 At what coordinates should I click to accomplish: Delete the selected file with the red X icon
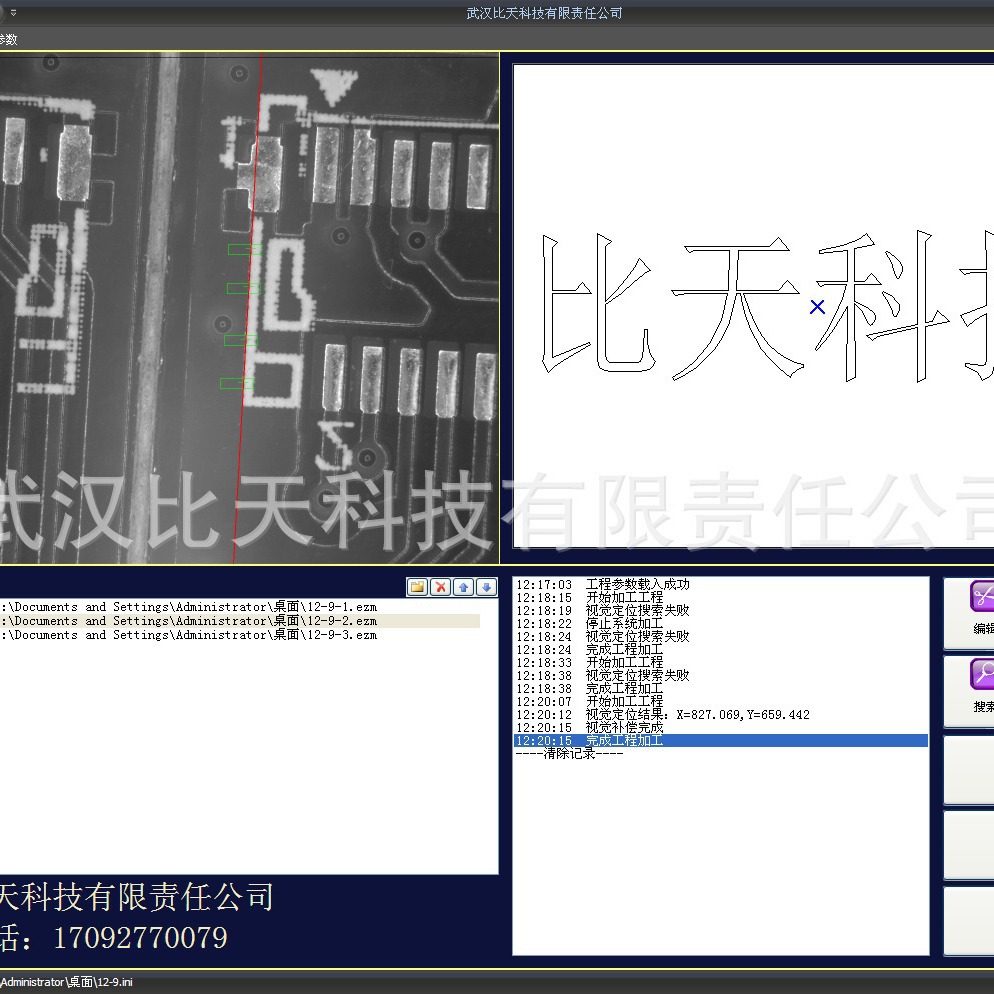pyautogui.click(x=441, y=588)
